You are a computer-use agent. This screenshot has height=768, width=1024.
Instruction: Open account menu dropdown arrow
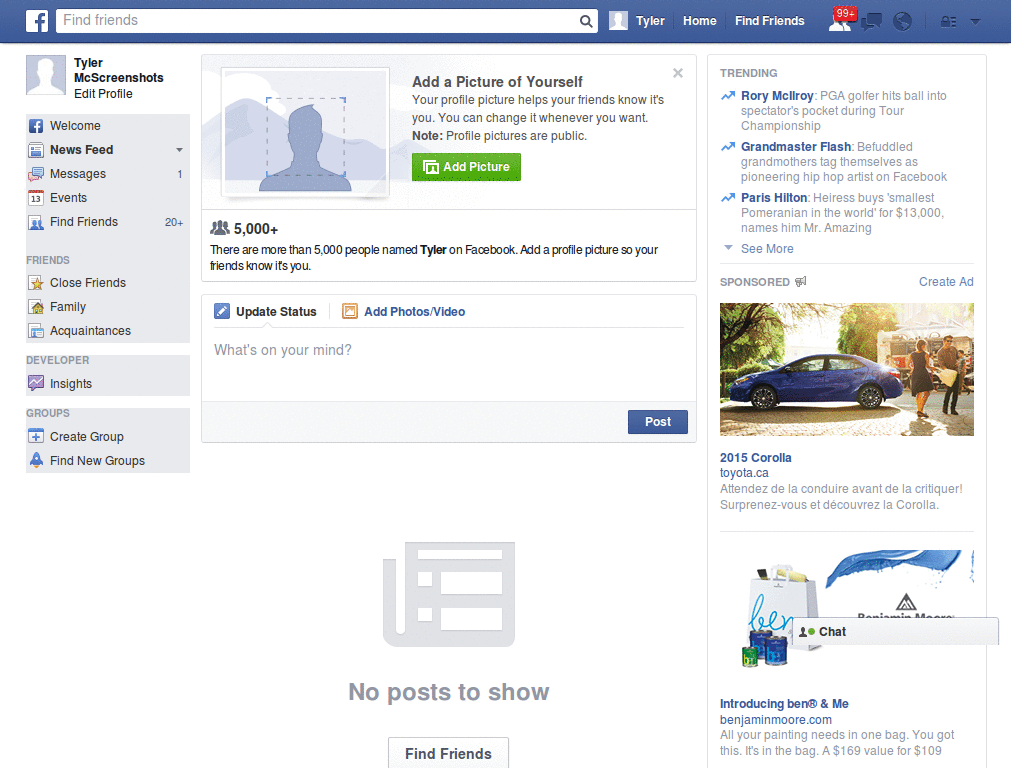[x=975, y=22]
